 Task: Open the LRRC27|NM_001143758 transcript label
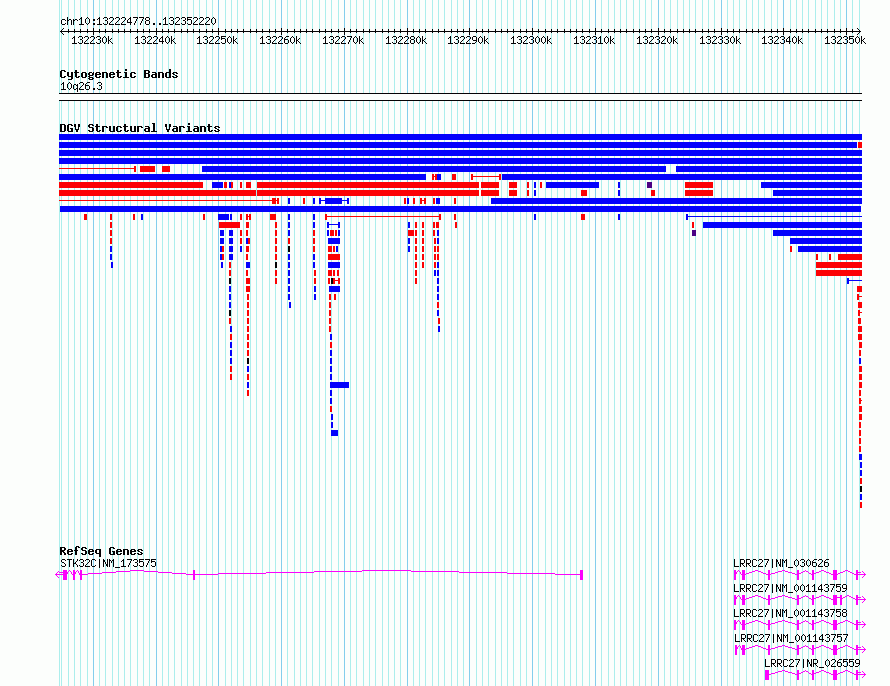click(790, 613)
